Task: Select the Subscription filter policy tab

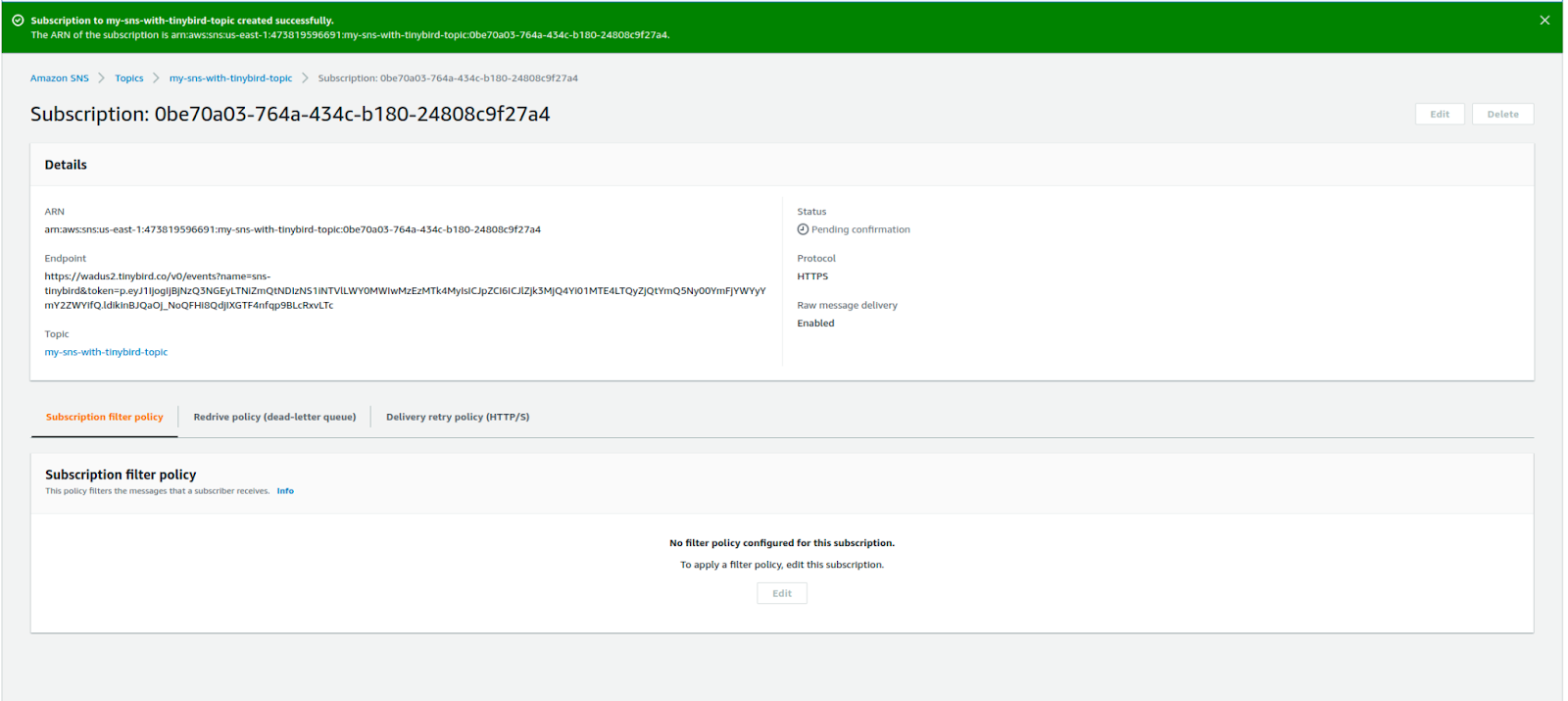Action: (104, 418)
